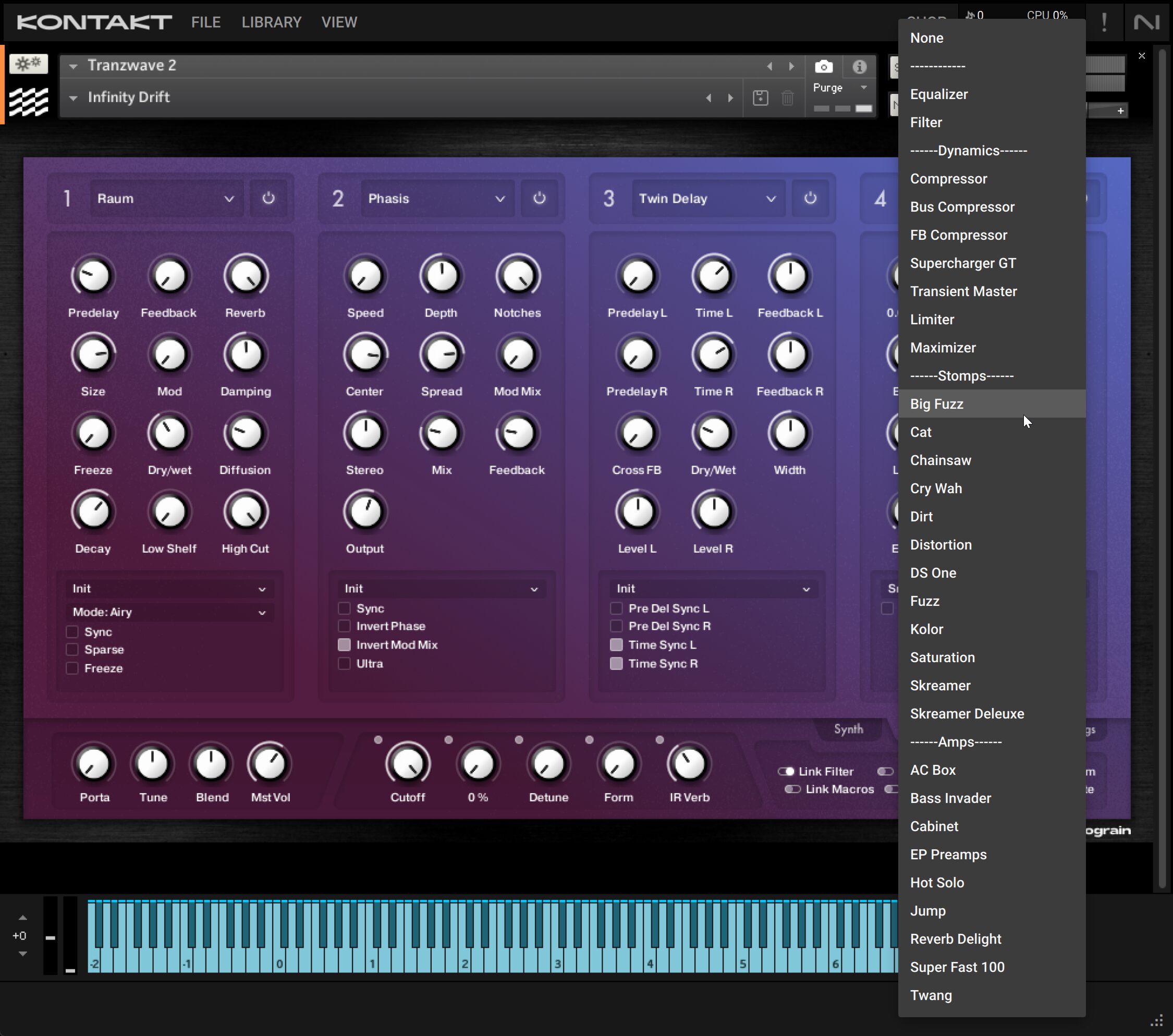Shift keyboard octave down arrow
The width and height of the screenshot is (1173, 1036).
point(22,953)
